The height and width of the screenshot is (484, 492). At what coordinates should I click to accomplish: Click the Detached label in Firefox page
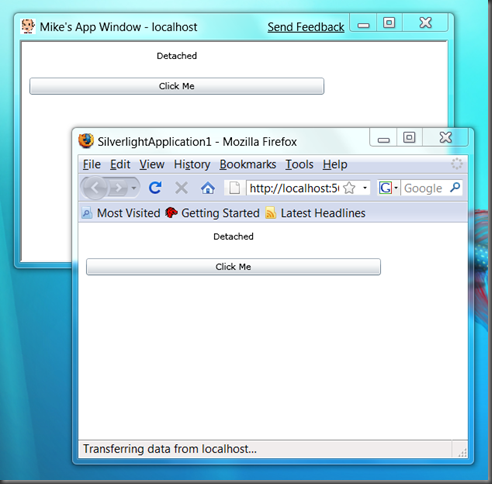coord(233,236)
